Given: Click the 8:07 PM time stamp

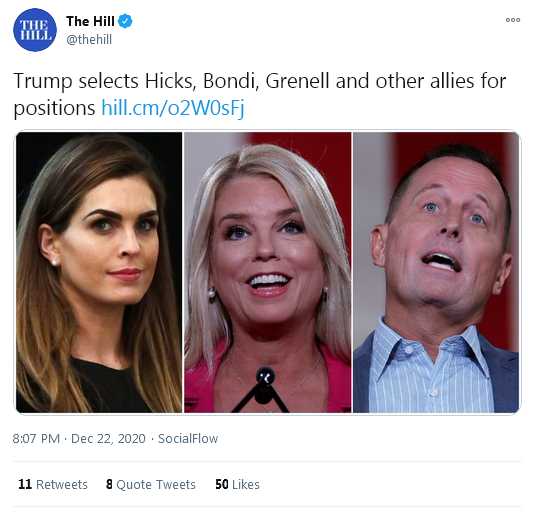Looking at the screenshot, I should 36,439.
